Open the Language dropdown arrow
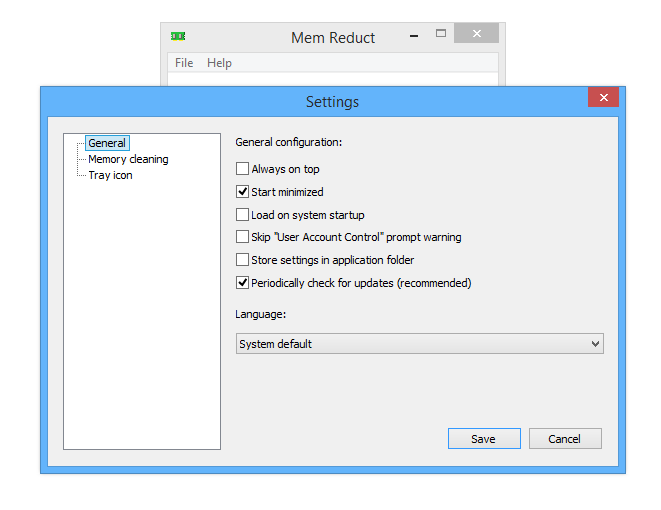Viewport: 661px width, 510px height. pyautogui.click(x=595, y=344)
